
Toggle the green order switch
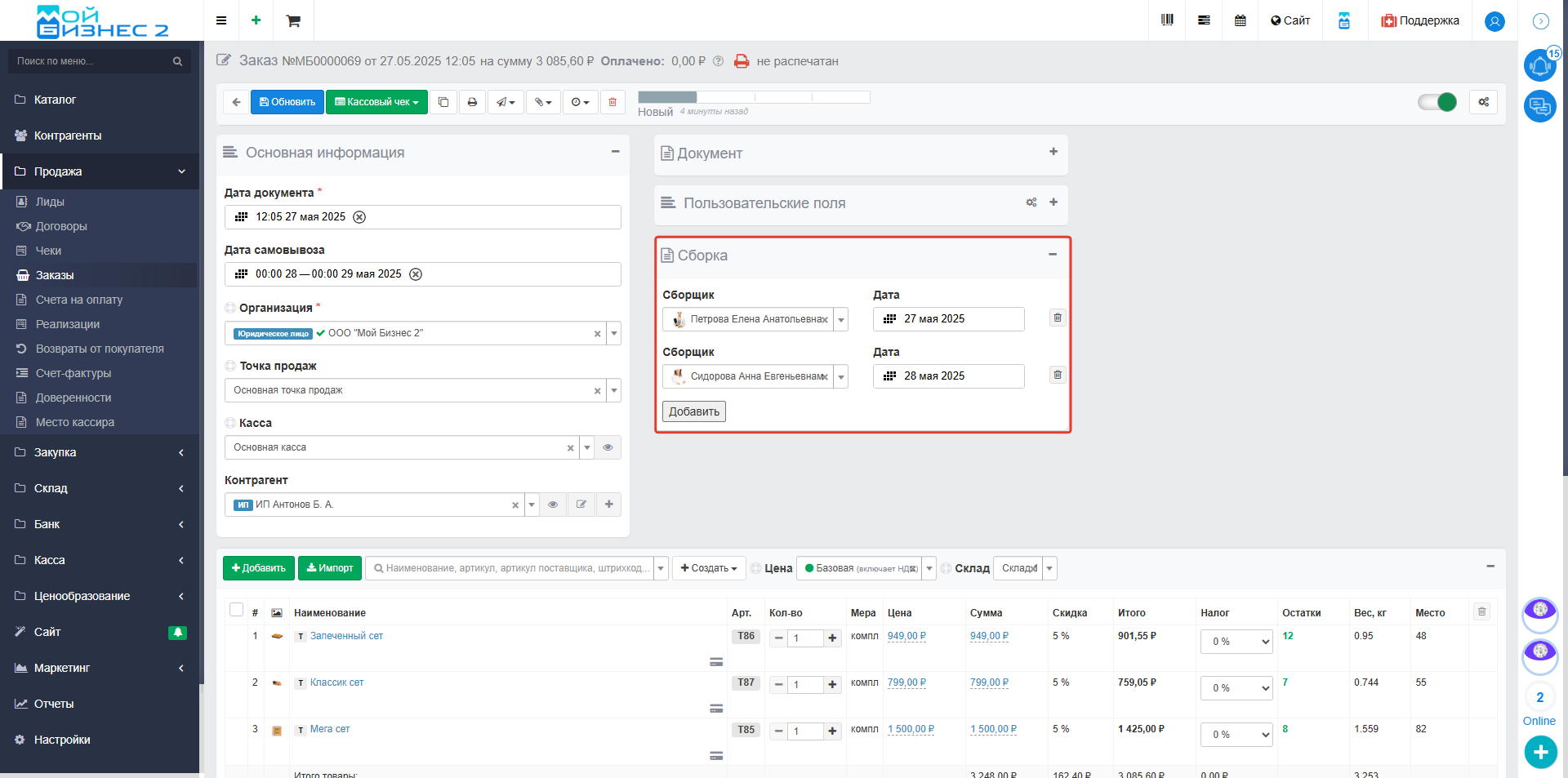(x=1437, y=102)
